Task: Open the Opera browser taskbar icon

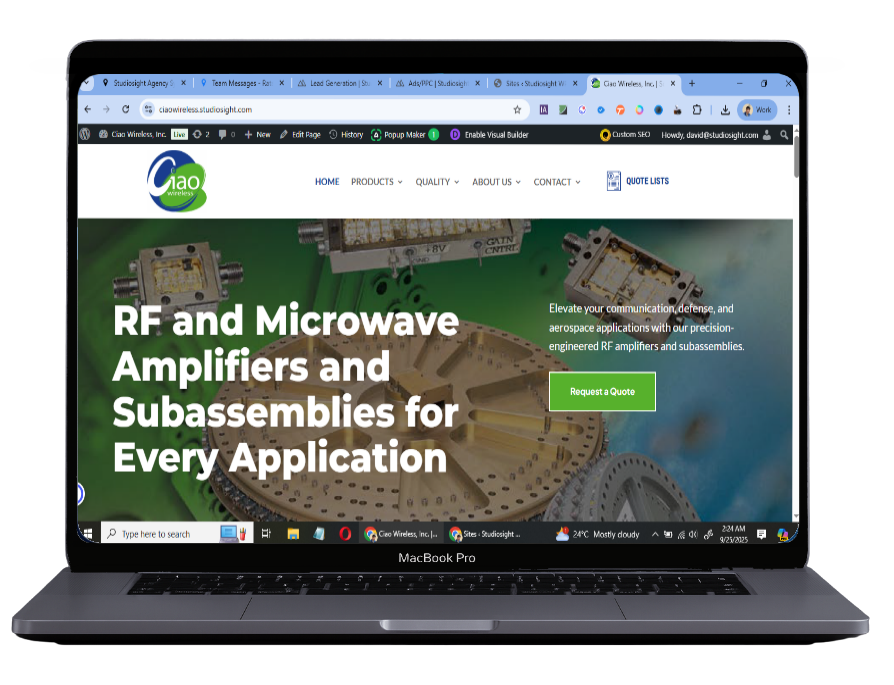Action: pos(344,534)
